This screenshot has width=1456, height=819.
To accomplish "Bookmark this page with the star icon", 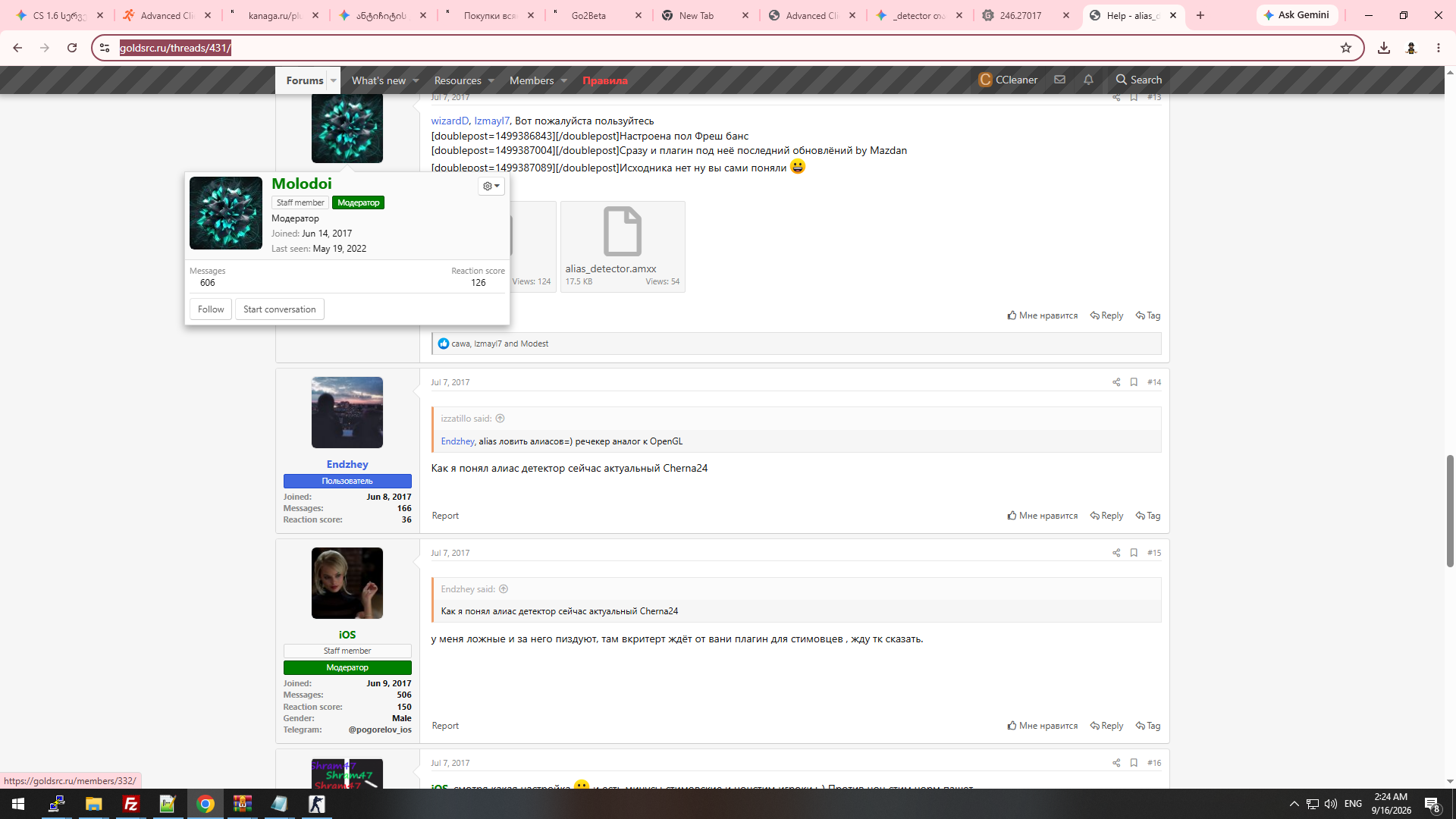I will 1346,48.
